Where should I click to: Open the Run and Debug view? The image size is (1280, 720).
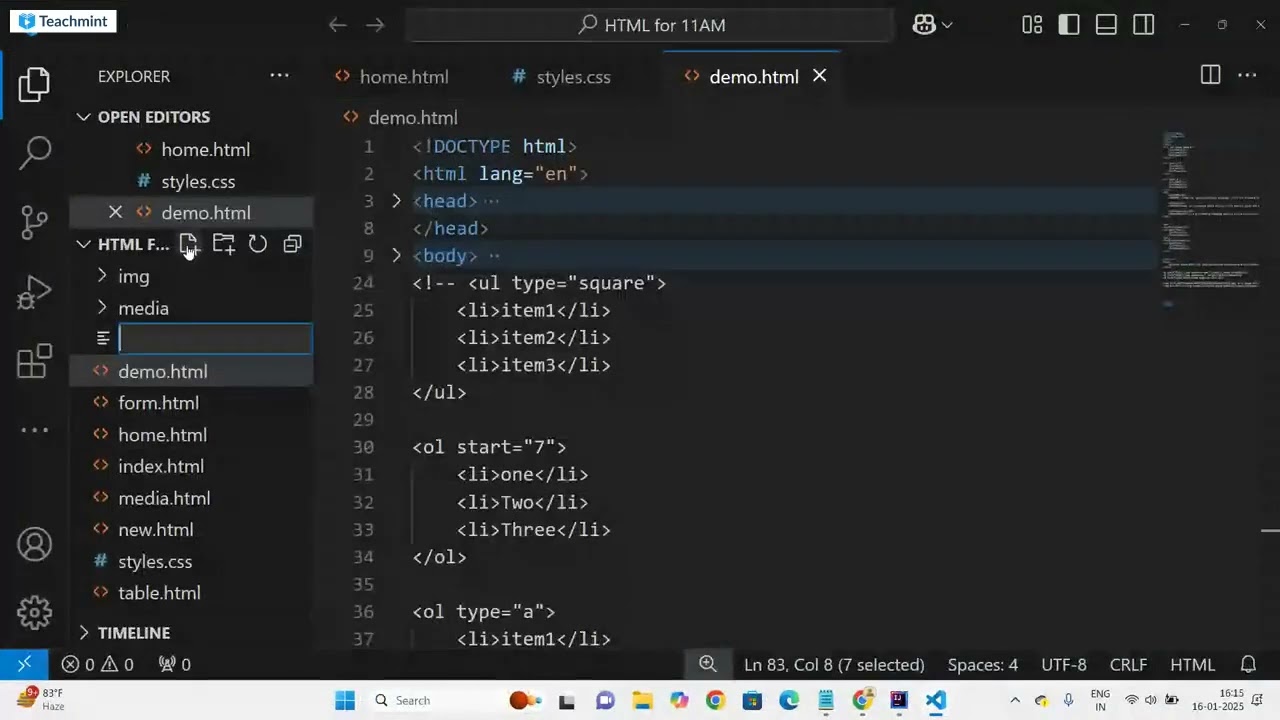click(x=34, y=292)
